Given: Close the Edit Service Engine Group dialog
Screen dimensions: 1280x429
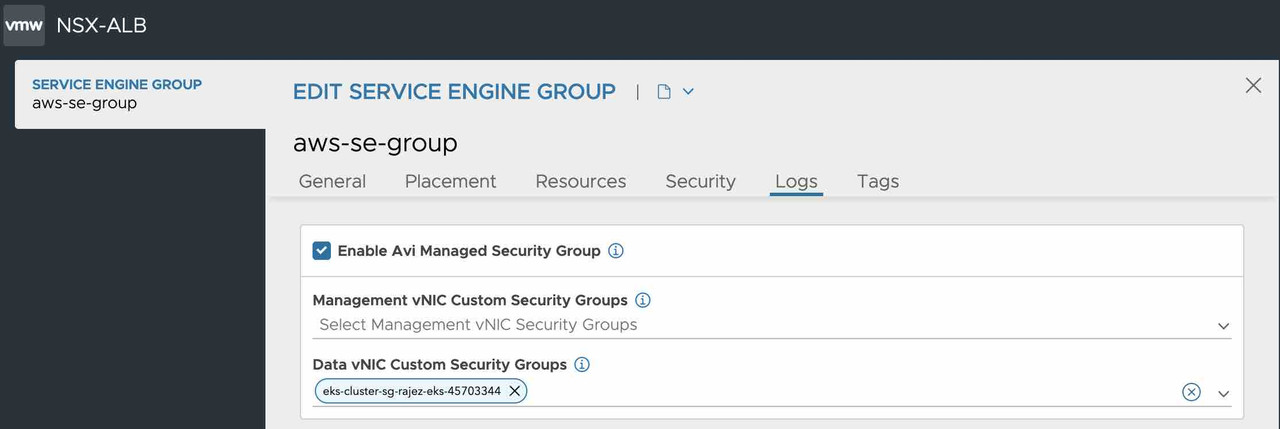Looking at the screenshot, I should [x=1253, y=86].
